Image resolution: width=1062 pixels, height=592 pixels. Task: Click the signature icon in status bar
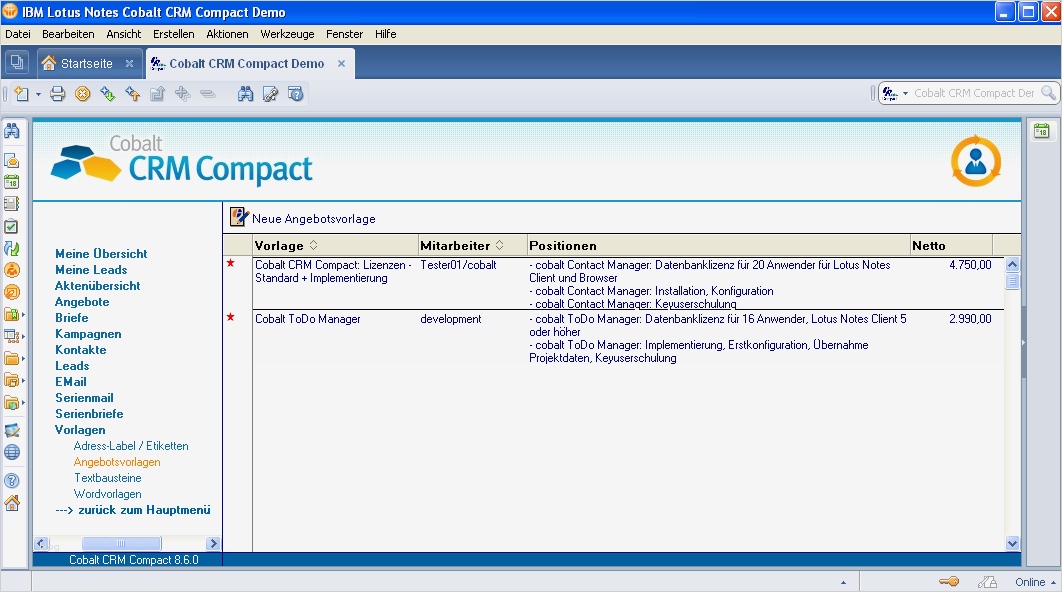987,581
